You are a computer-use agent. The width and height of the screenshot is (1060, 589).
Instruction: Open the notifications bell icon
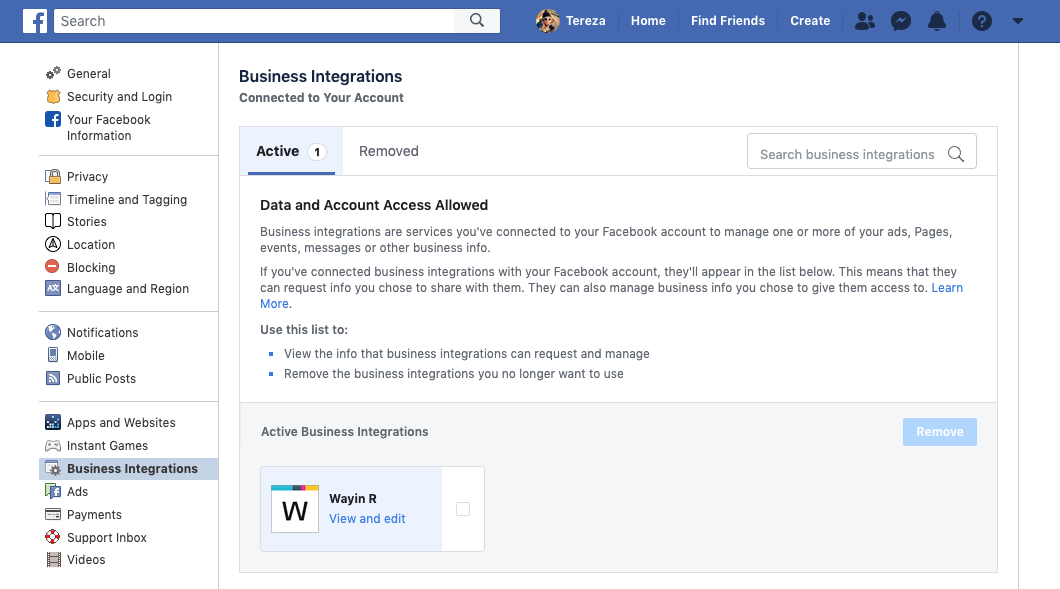[936, 21]
